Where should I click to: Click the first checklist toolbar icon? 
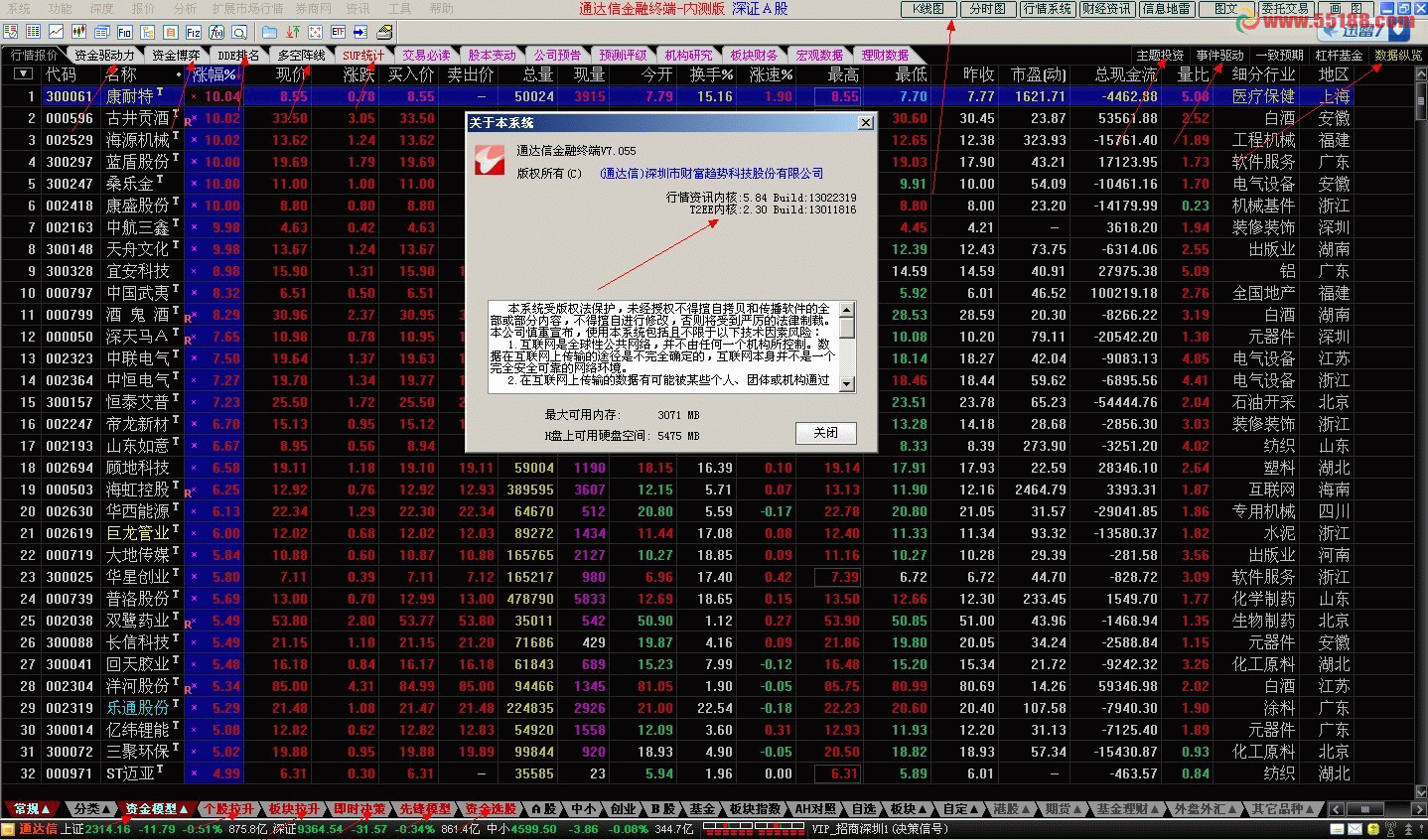point(10,32)
